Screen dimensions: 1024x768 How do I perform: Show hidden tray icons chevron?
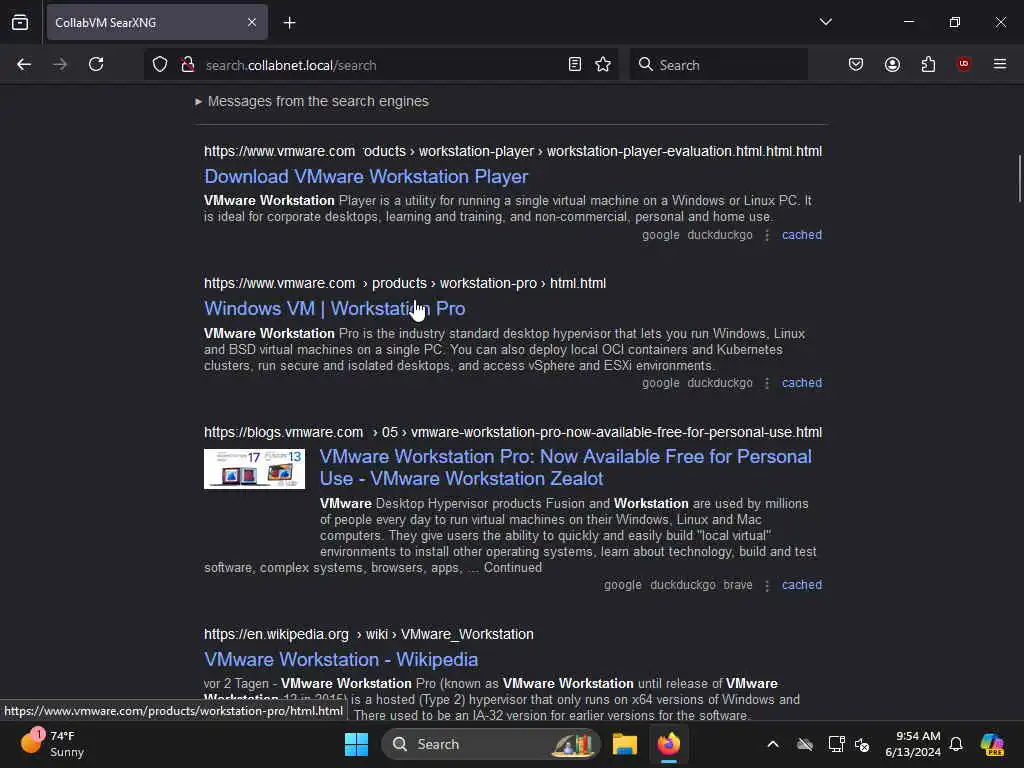773,744
